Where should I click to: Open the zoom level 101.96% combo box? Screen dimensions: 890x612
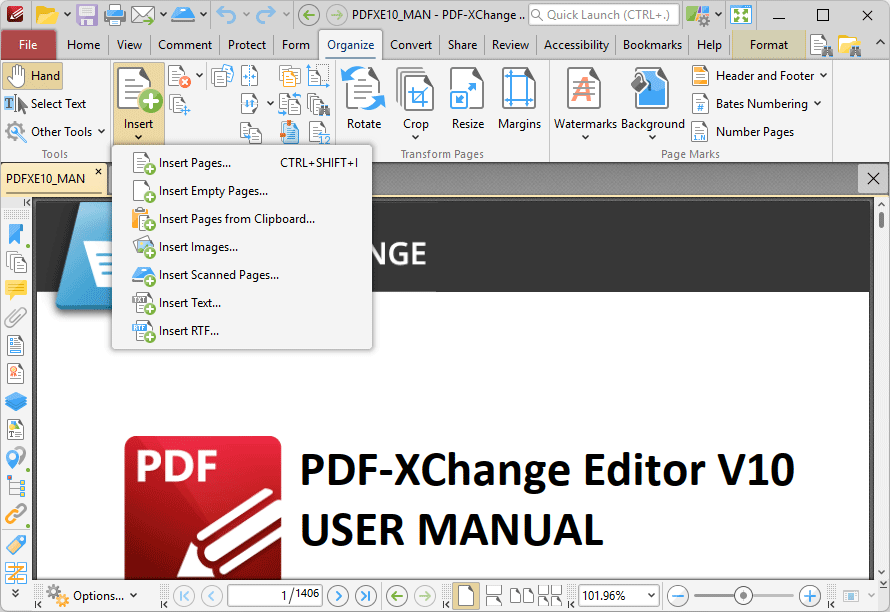[619, 596]
